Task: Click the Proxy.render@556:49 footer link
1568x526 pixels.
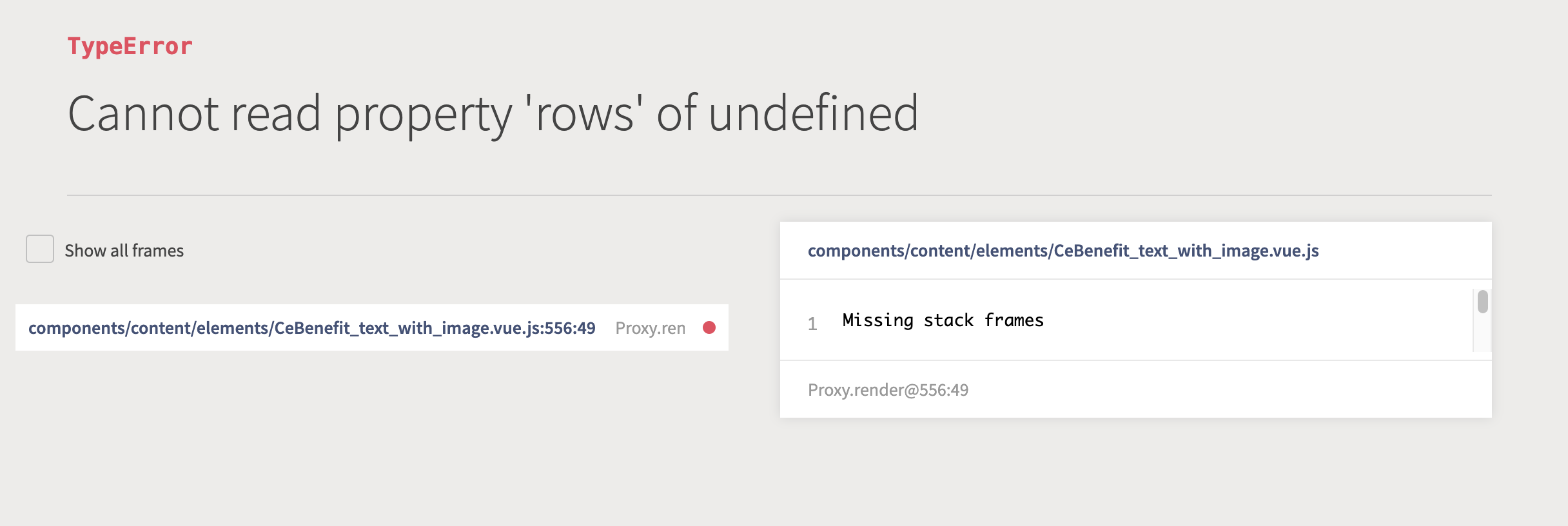Action: tap(888, 389)
